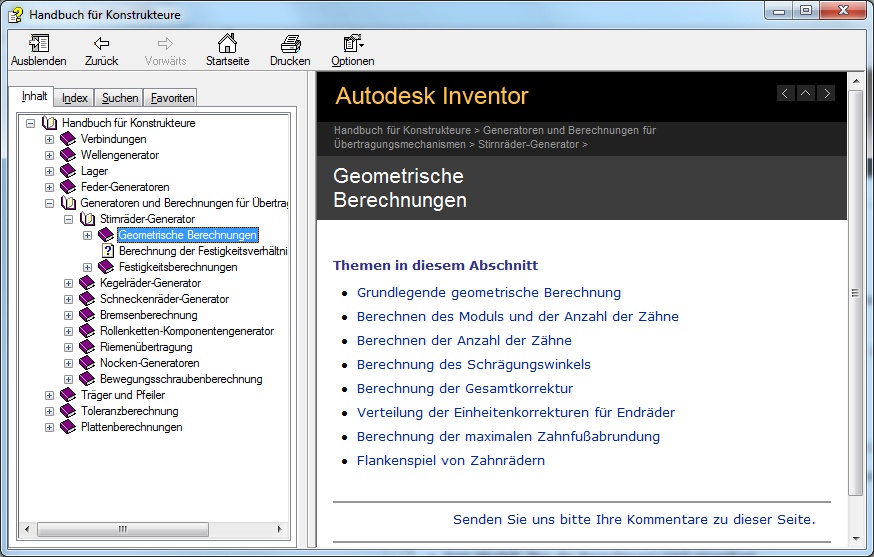Expand the Rollenketten-Komponentengenerator node
Viewport: 874px width, 557px height.
(68, 331)
